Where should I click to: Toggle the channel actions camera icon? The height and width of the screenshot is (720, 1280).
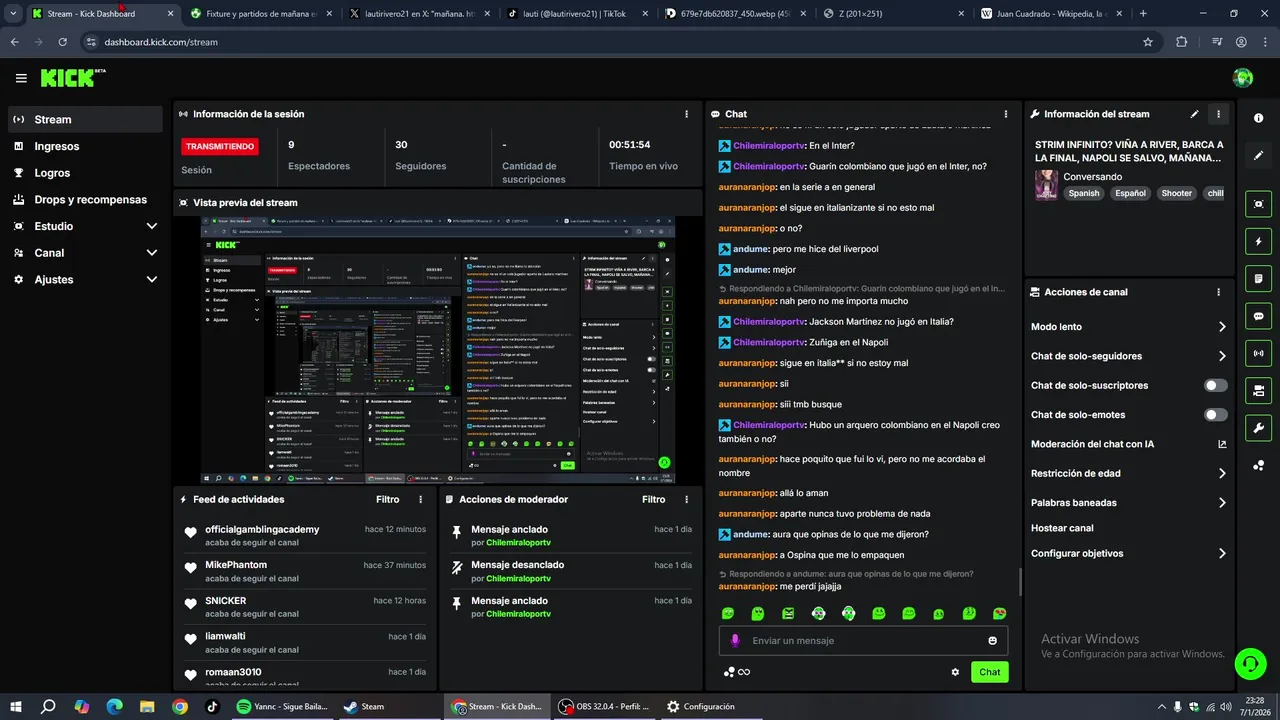coord(1258,390)
